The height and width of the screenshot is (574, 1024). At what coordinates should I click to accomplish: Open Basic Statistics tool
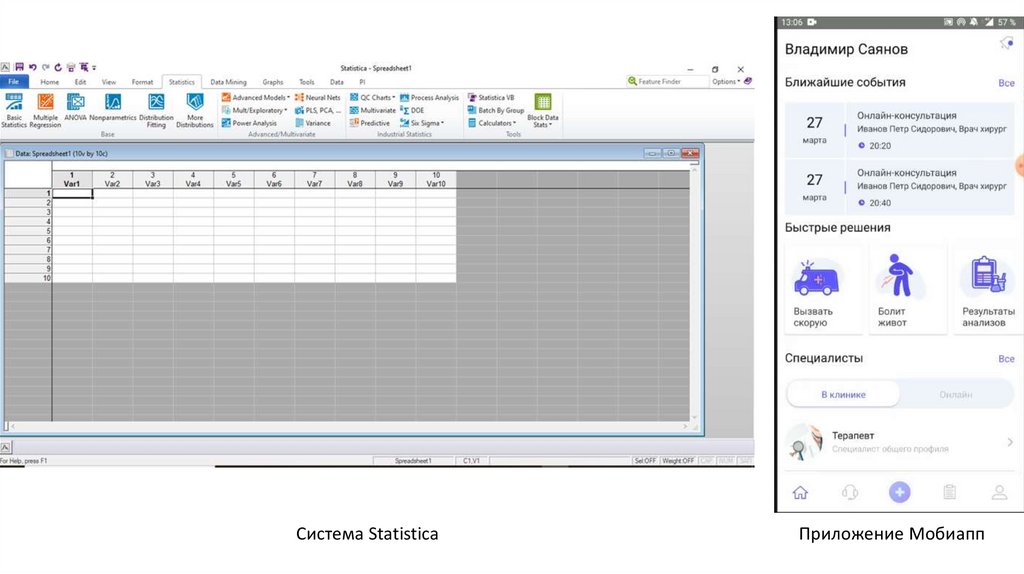click(14, 108)
